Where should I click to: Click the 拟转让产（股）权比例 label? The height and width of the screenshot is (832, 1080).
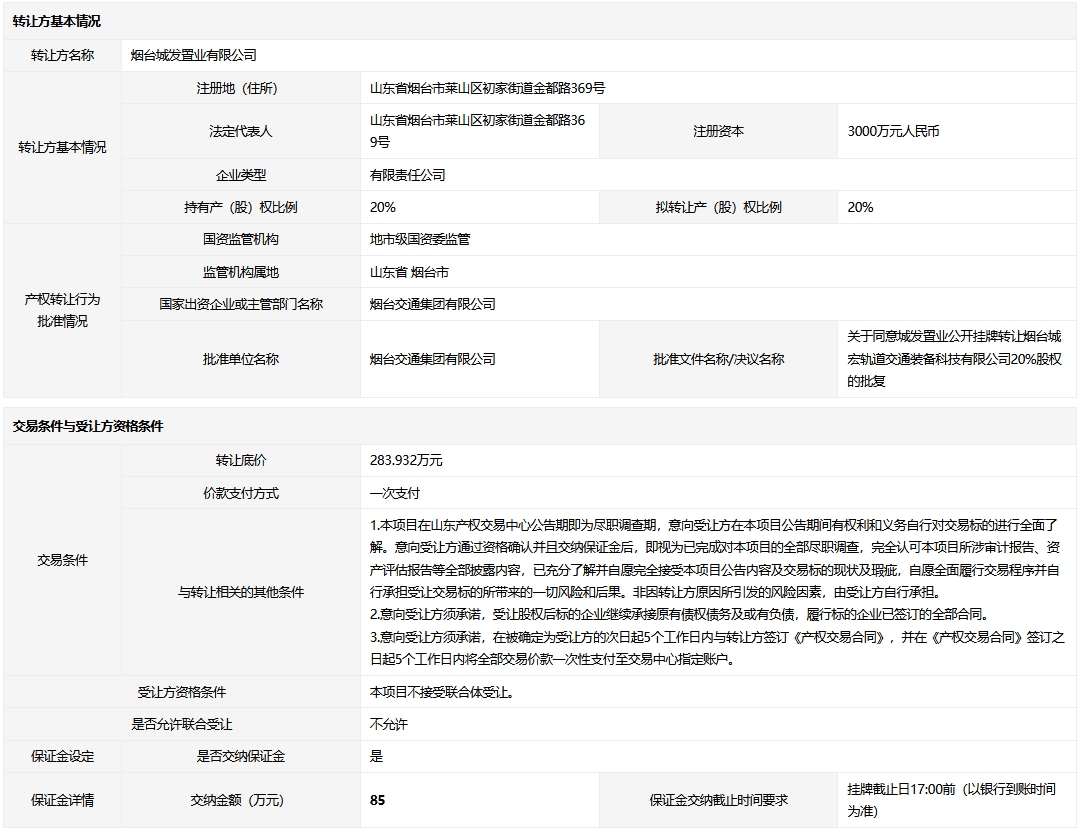(x=718, y=207)
